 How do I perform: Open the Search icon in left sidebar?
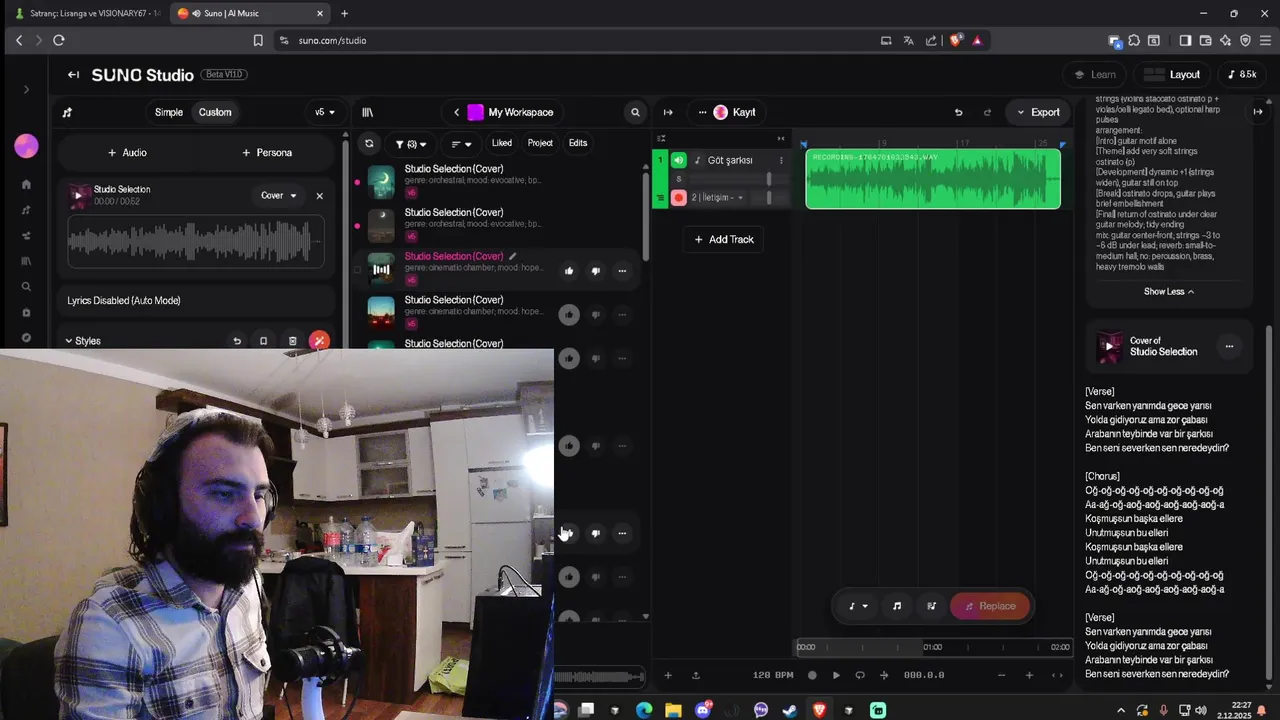[26, 287]
